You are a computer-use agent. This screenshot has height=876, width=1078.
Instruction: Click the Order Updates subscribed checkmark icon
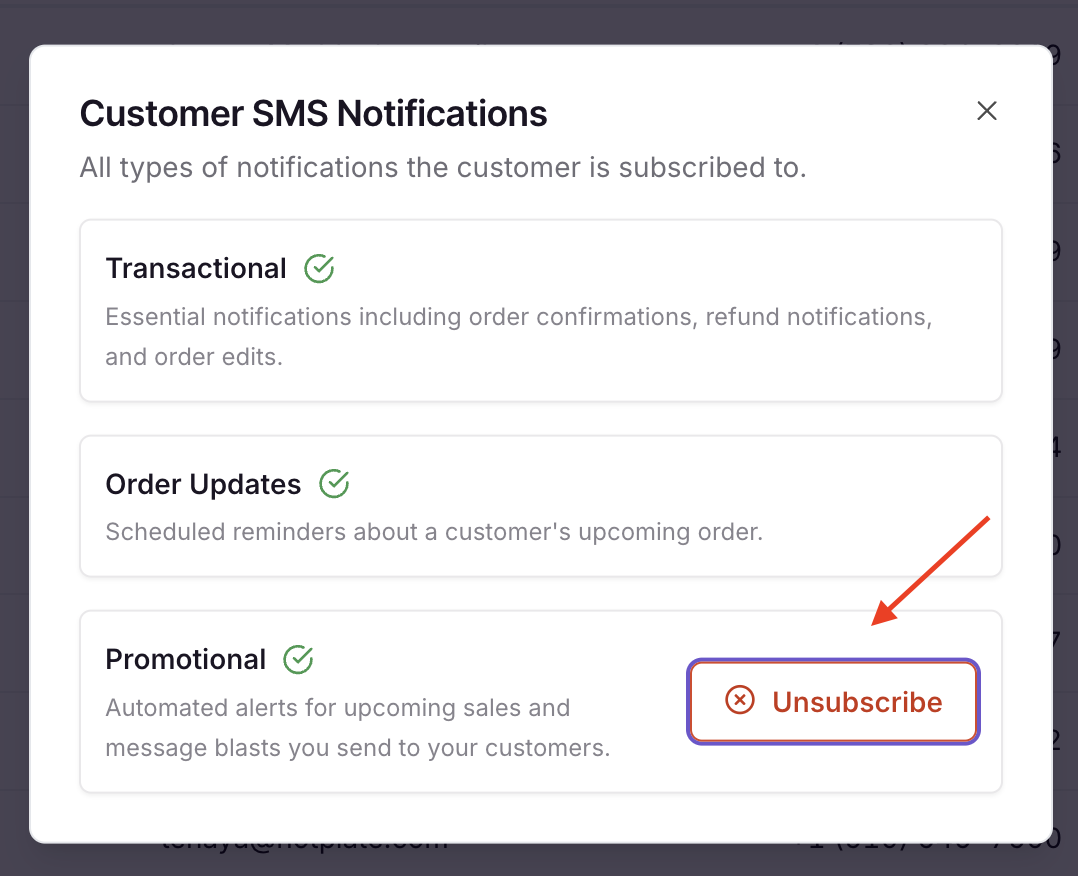tap(334, 484)
